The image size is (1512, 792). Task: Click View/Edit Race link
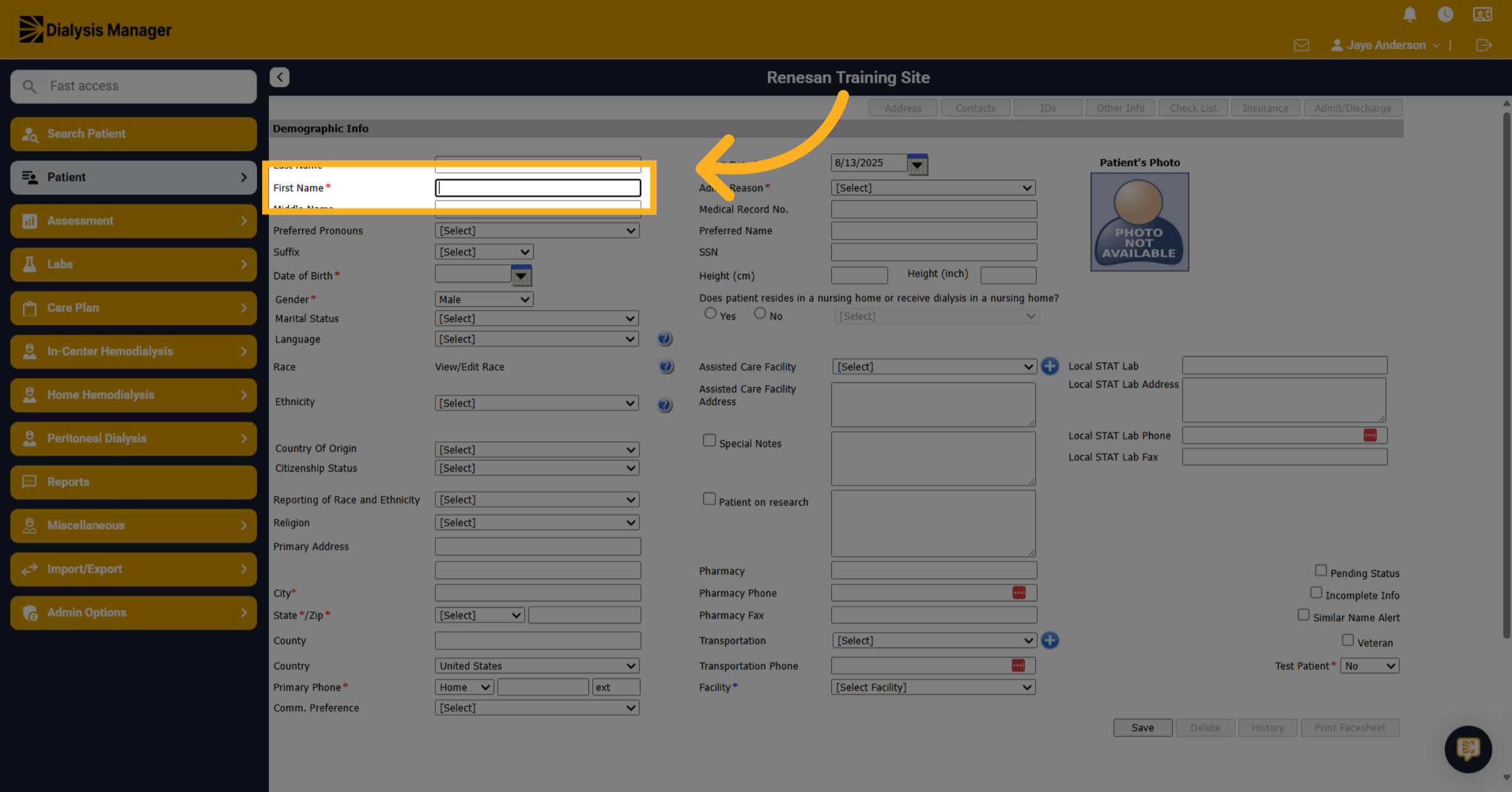point(469,367)
